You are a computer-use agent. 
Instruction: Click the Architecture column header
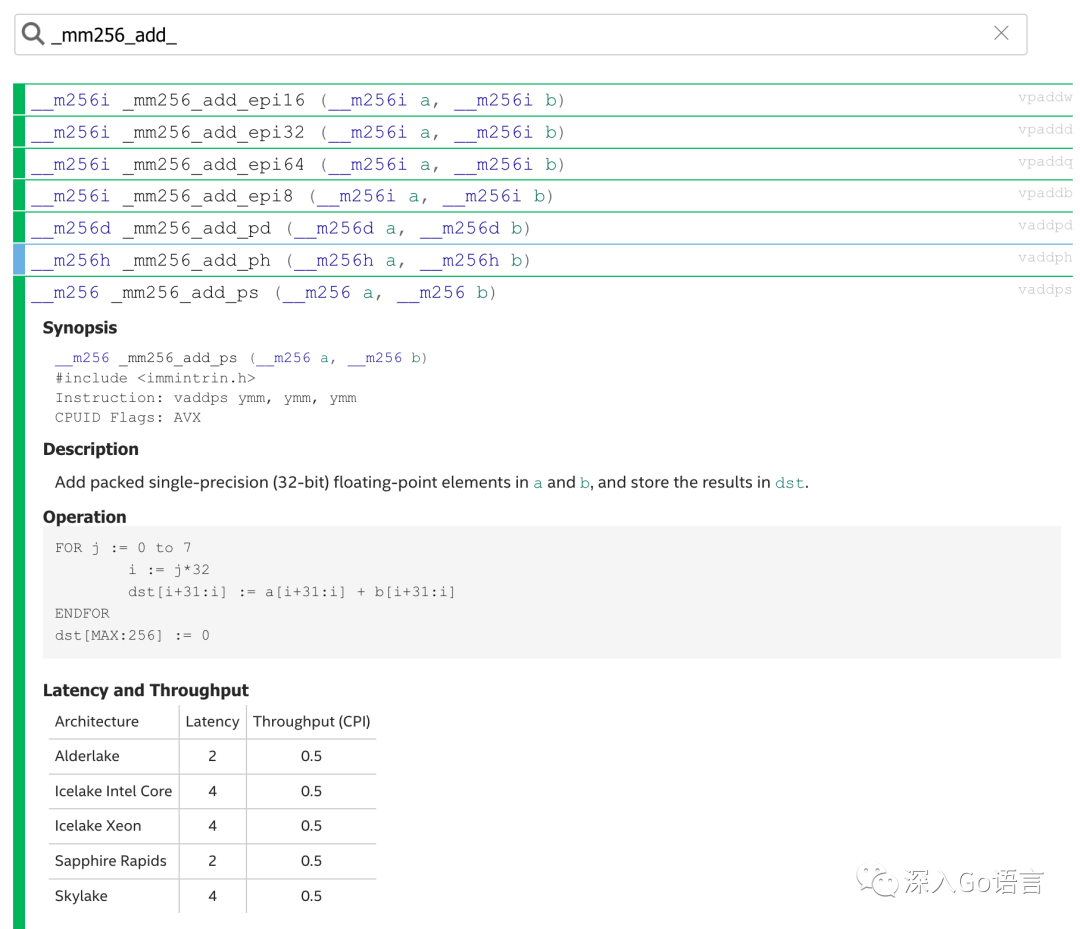coord(96,722)
